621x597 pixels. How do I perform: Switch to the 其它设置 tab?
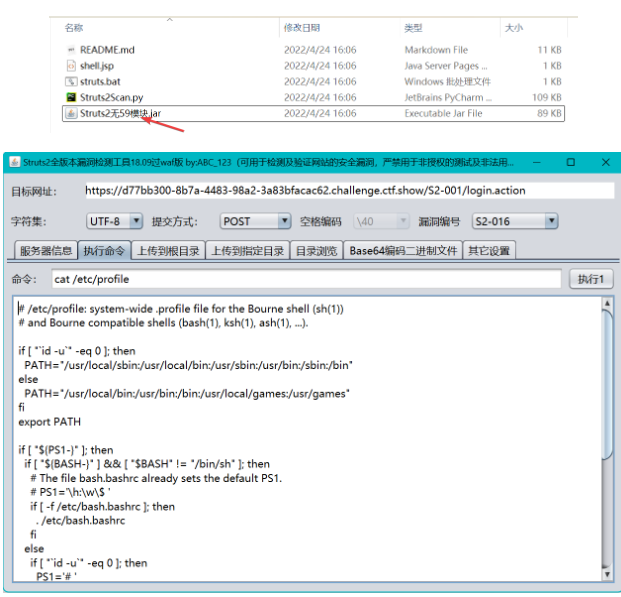489,251
